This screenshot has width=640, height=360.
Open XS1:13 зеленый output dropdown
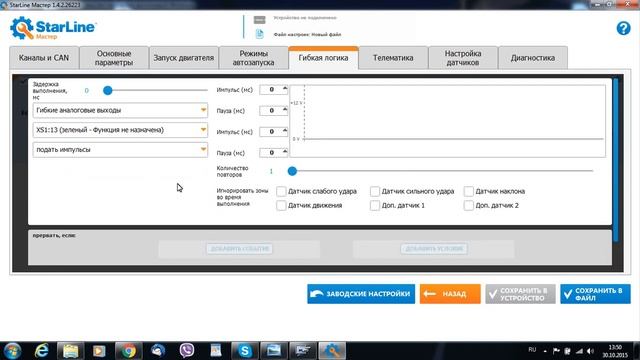coord(120,130)
